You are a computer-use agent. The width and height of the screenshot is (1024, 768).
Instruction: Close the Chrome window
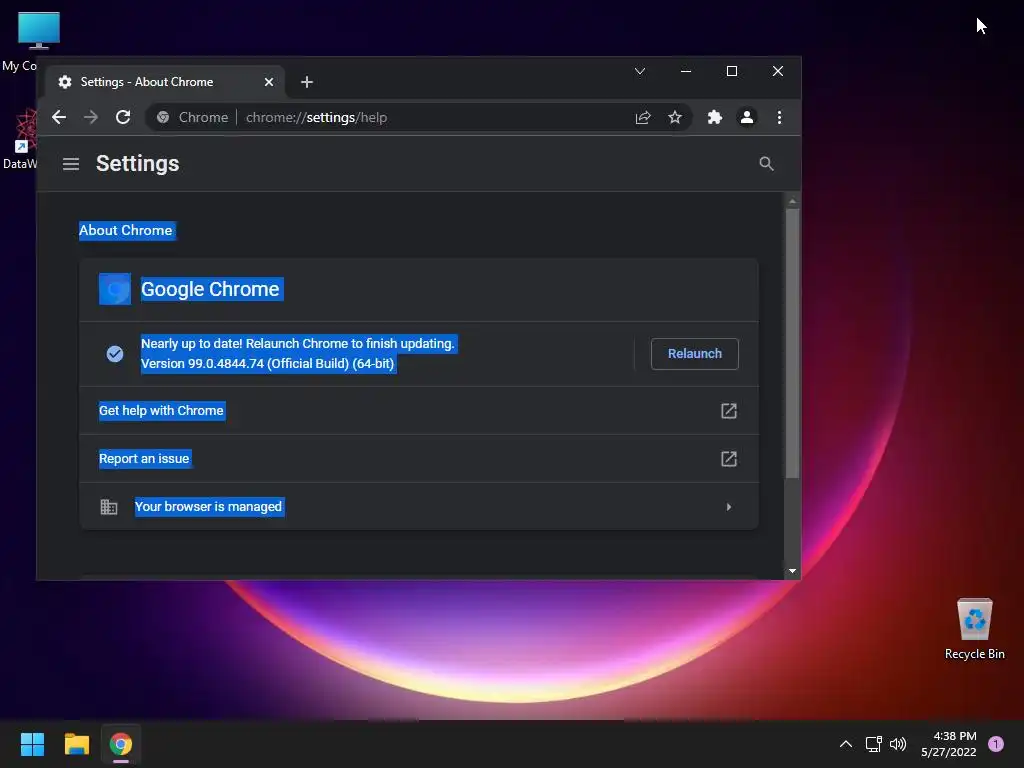tap(778, 71)
